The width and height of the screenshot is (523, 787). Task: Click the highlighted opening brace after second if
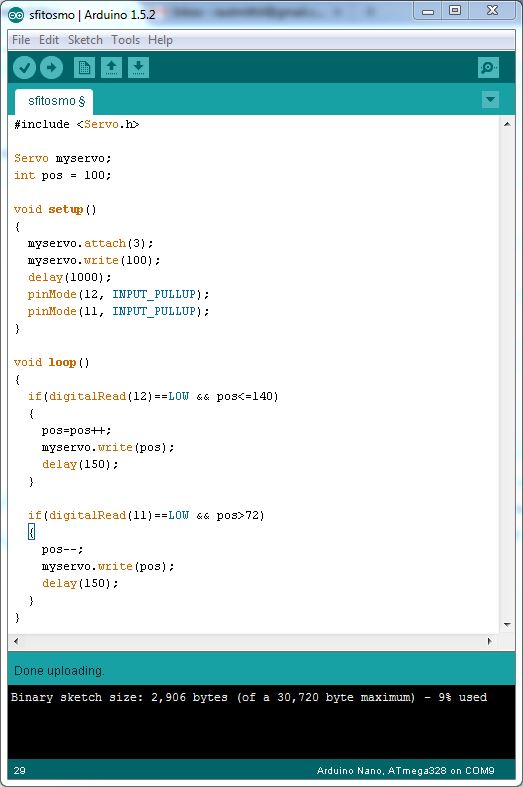click(32, 532)
